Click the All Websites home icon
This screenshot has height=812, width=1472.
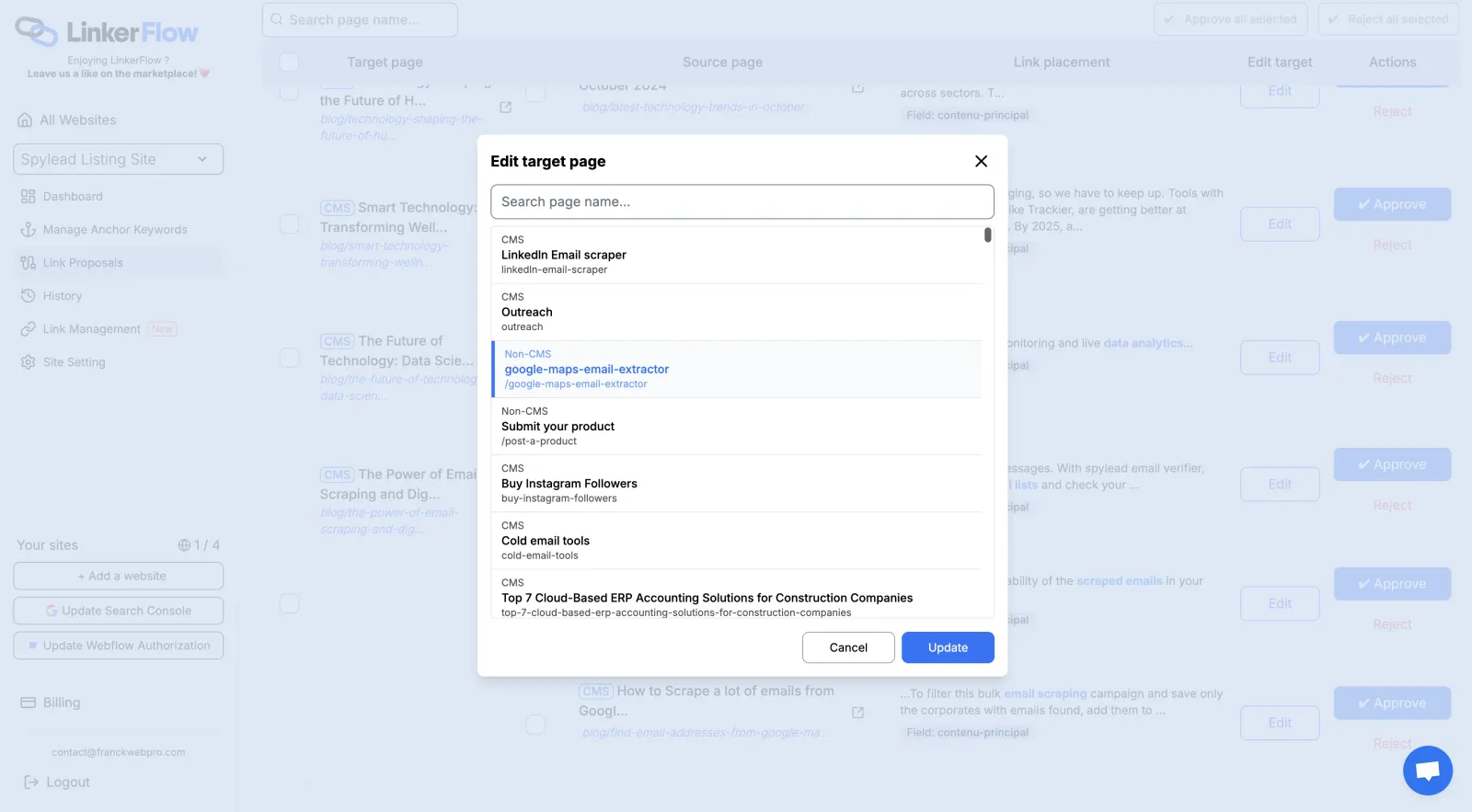25,120
